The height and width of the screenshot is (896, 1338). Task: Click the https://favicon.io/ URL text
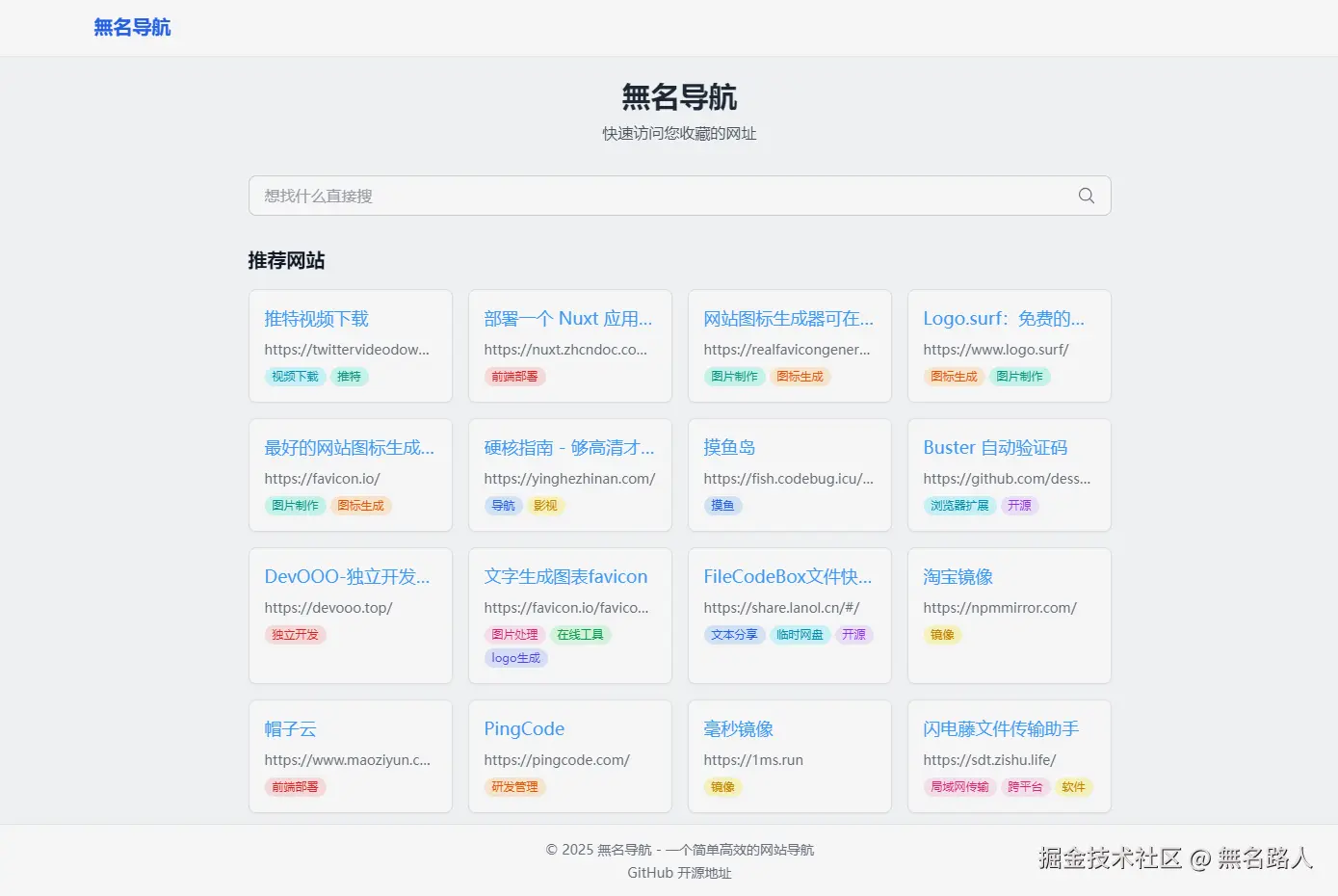(323, 479)
